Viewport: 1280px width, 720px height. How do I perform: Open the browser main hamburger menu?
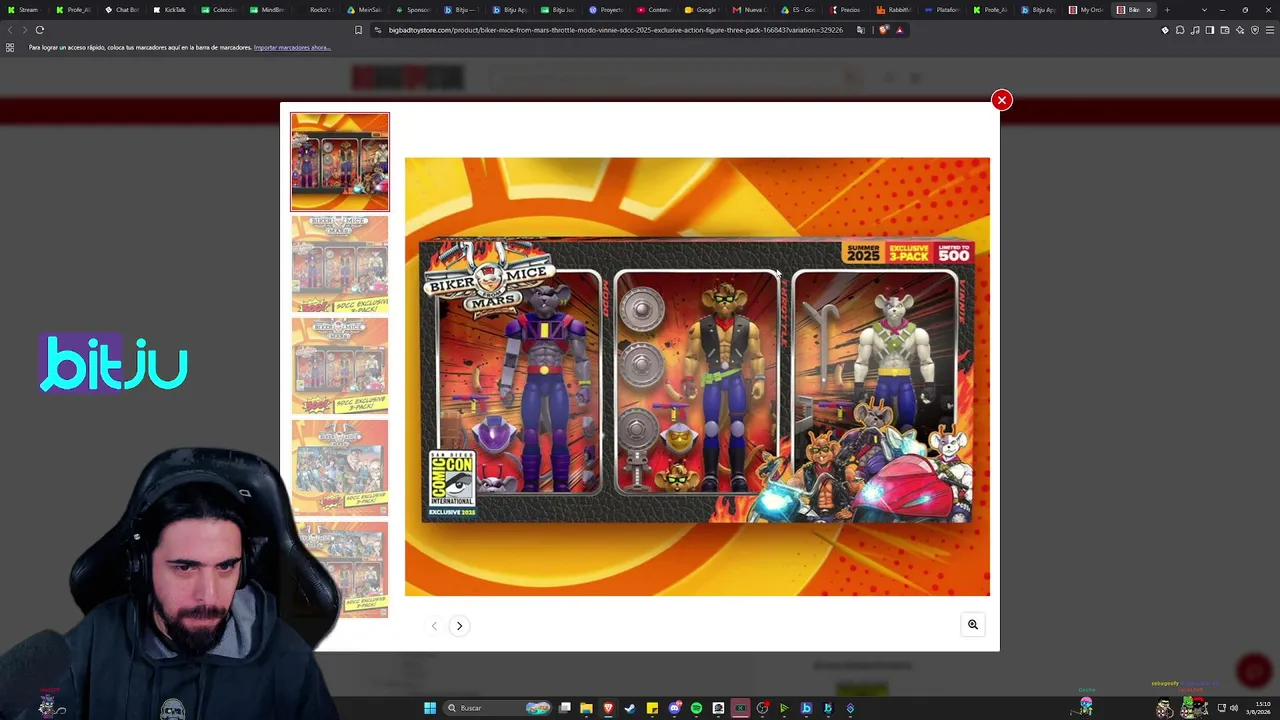1269,30
